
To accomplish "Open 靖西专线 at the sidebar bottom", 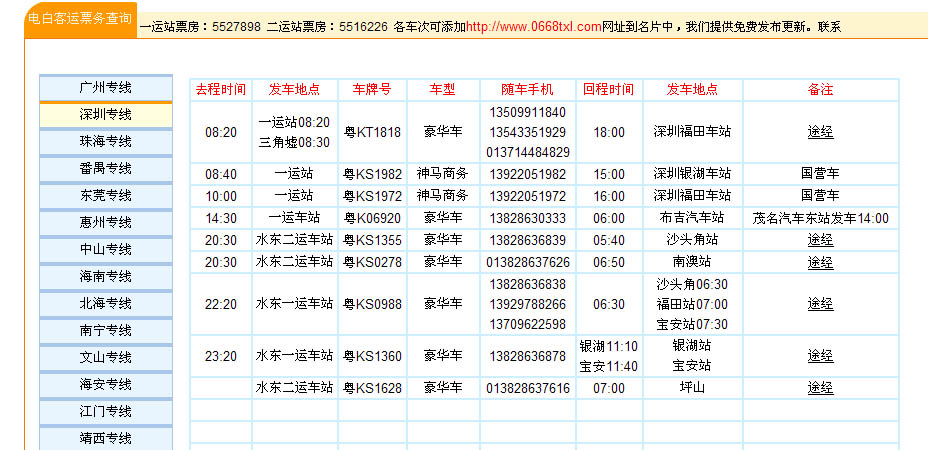I will [x=106, y=438].
